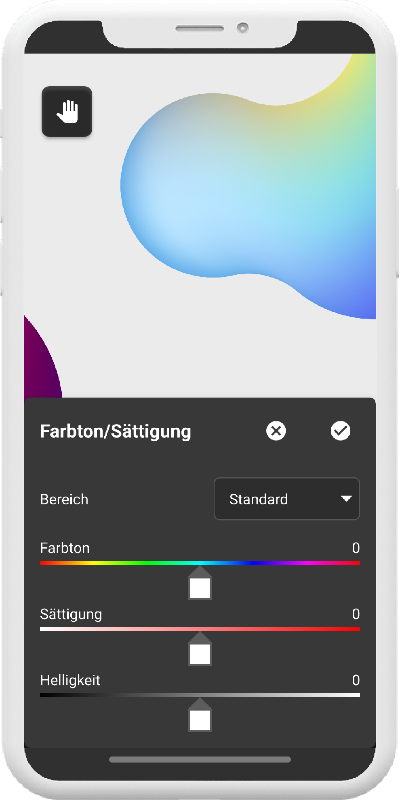Click the Farbton/Sättigung panel title
The width and height of the screenshot is (400, 800).
[x=115, y=432]
